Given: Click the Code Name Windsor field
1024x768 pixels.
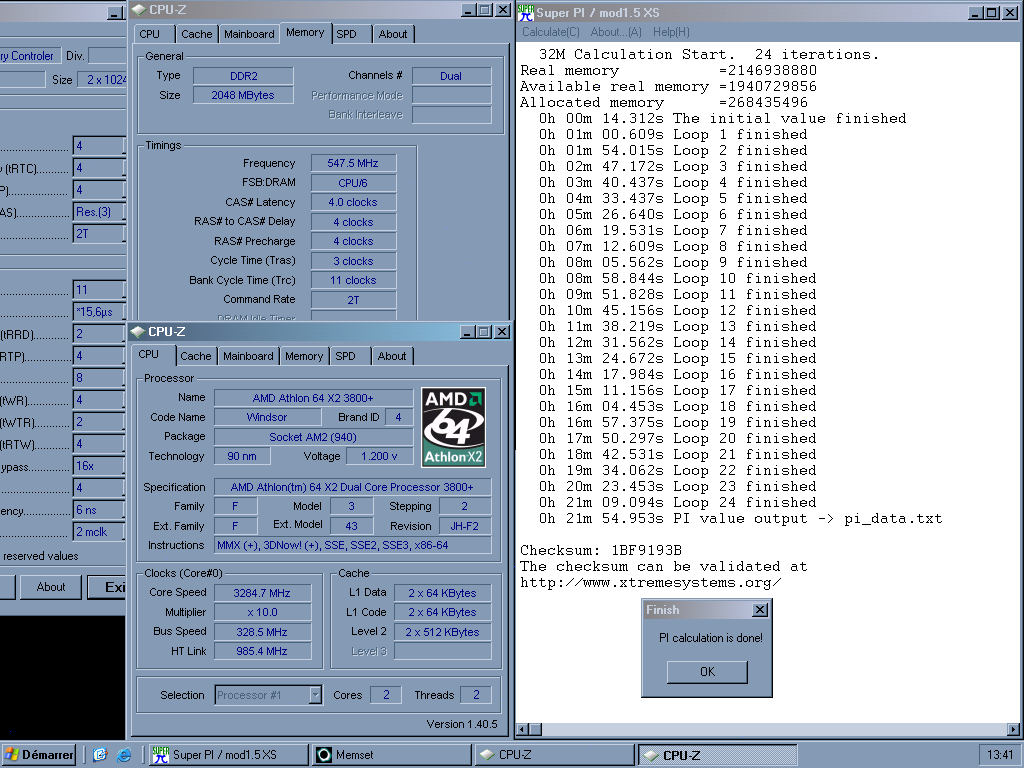Looking at the screenshot, I should 266,417.
